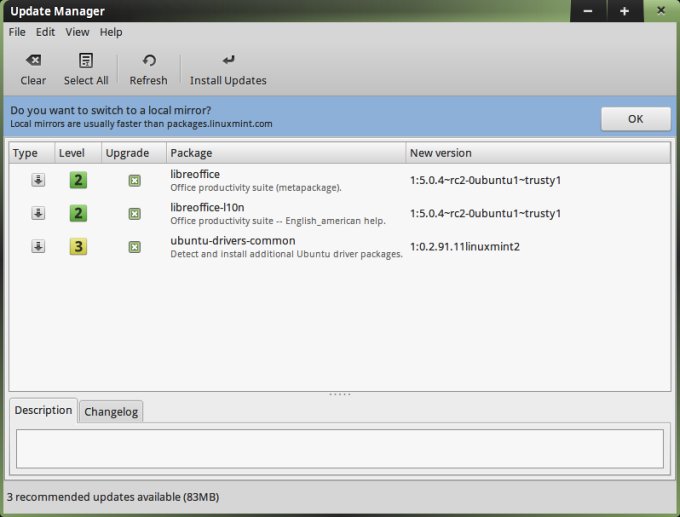The image size is (680, 517).
Task: Select the Description tab
Action: pyautogui.click(x=43, y=410)
